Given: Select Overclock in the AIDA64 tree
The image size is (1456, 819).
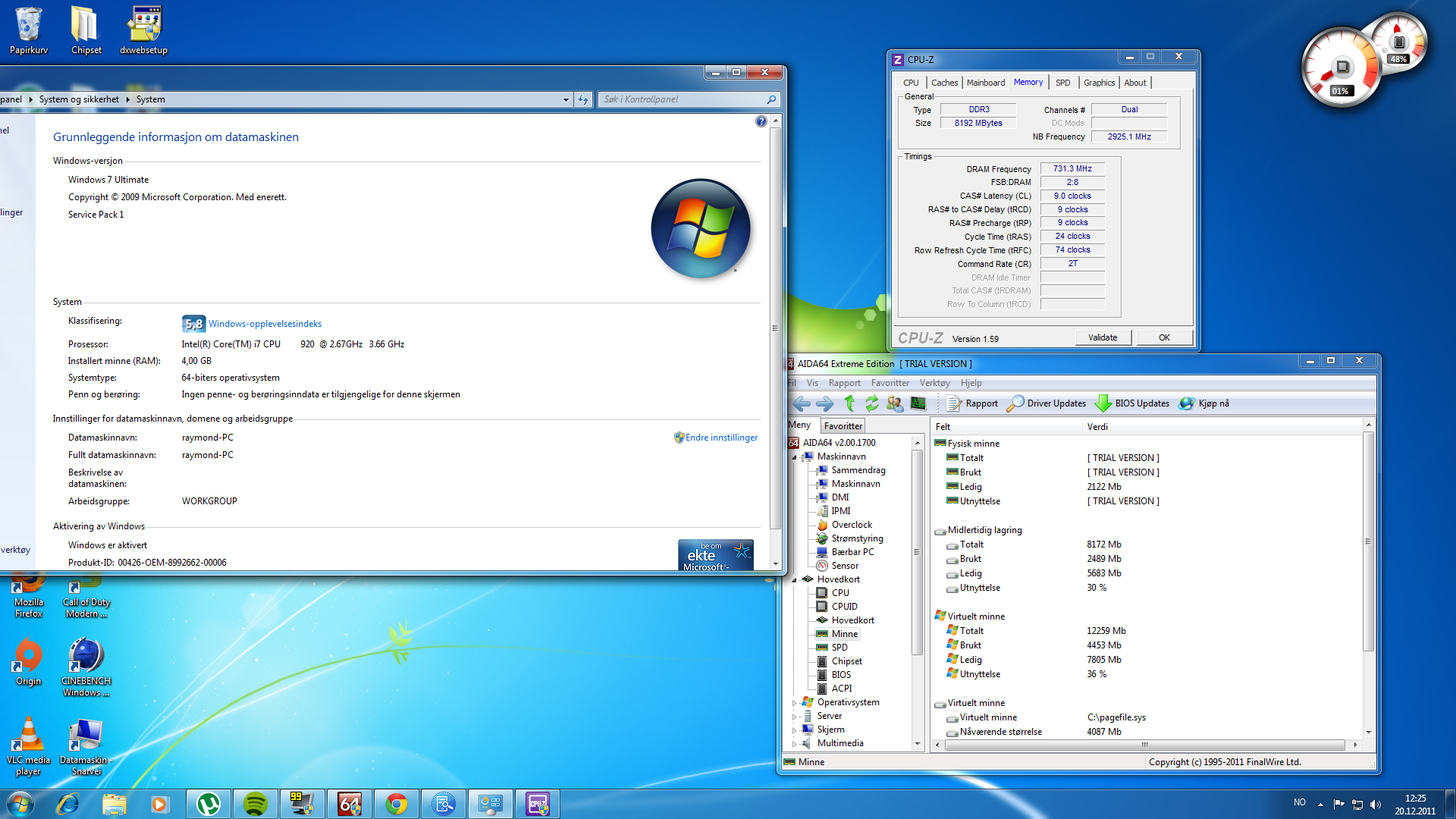Looking at the screenshot, I should 852,525.
